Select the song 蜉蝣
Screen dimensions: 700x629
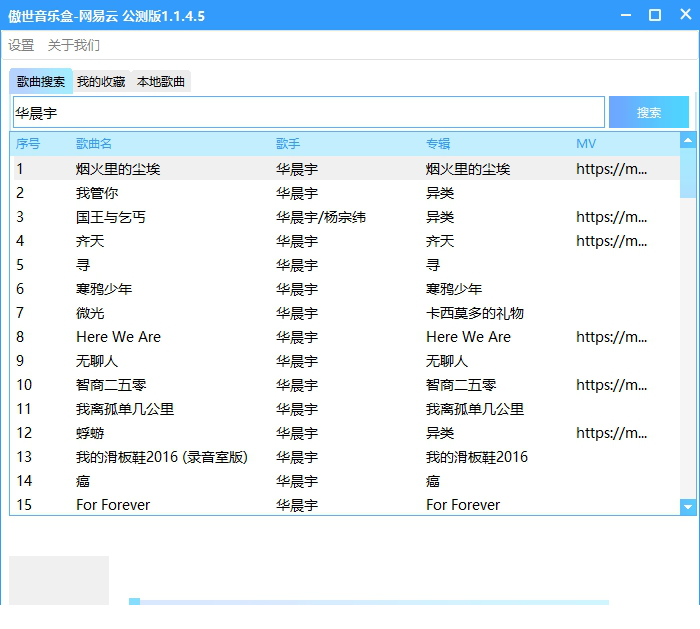(90, 433)
